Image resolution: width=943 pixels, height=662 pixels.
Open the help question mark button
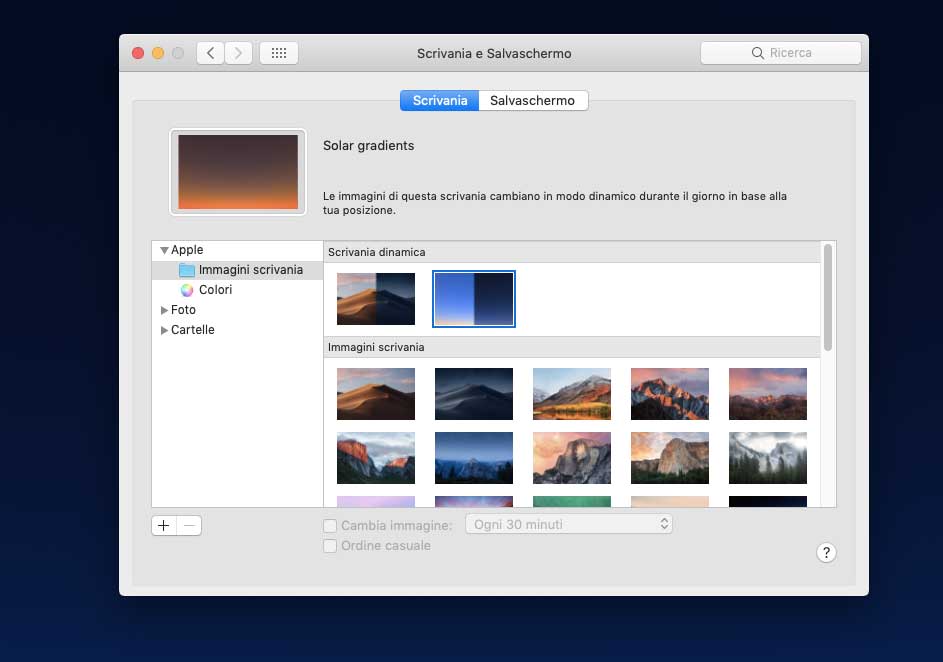(x=826, y=553)
